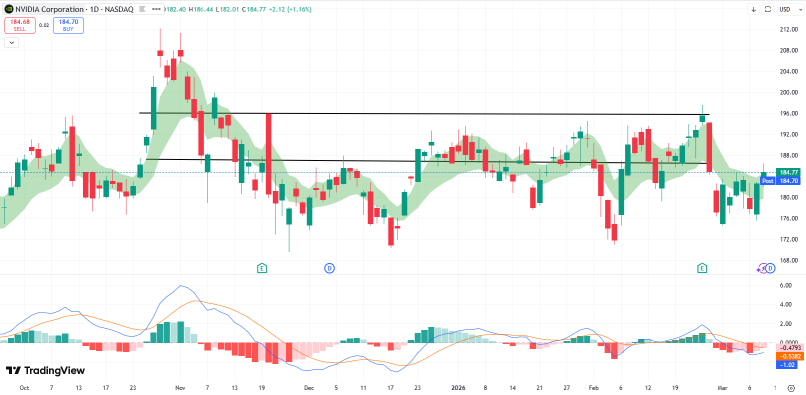Open the flag icon next to NASDAQ
Screen dimensions: 806x395
point(142,9)
